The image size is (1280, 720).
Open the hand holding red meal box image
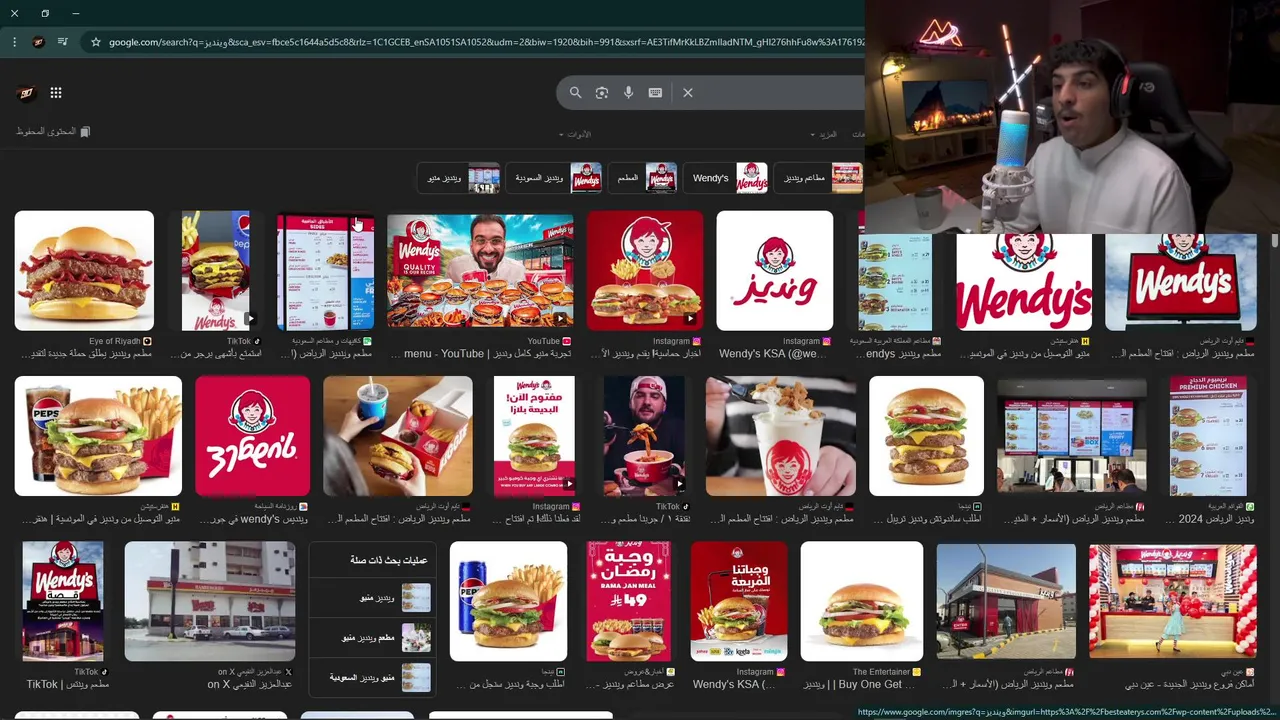coord(398,436)
